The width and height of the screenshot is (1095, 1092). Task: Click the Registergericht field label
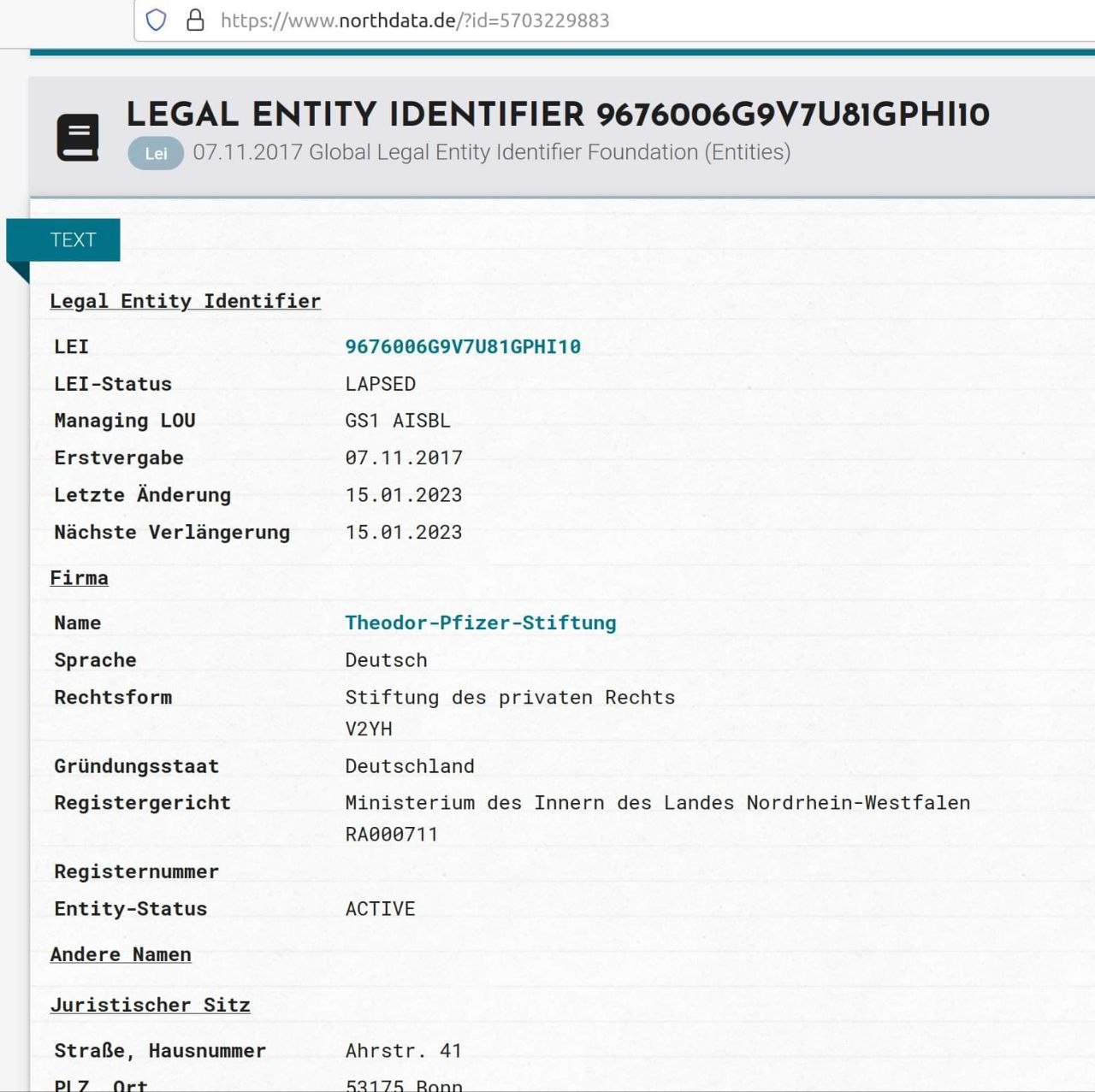pos(143,803)
